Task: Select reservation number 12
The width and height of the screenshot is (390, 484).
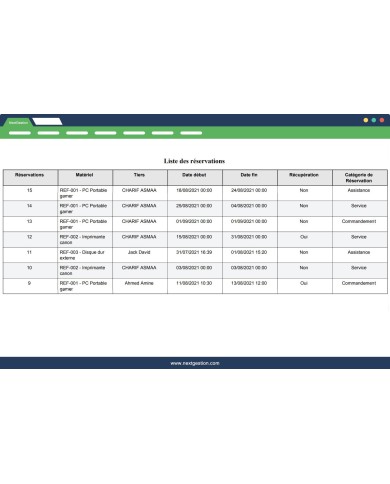Action: click(x=29, y=237)
